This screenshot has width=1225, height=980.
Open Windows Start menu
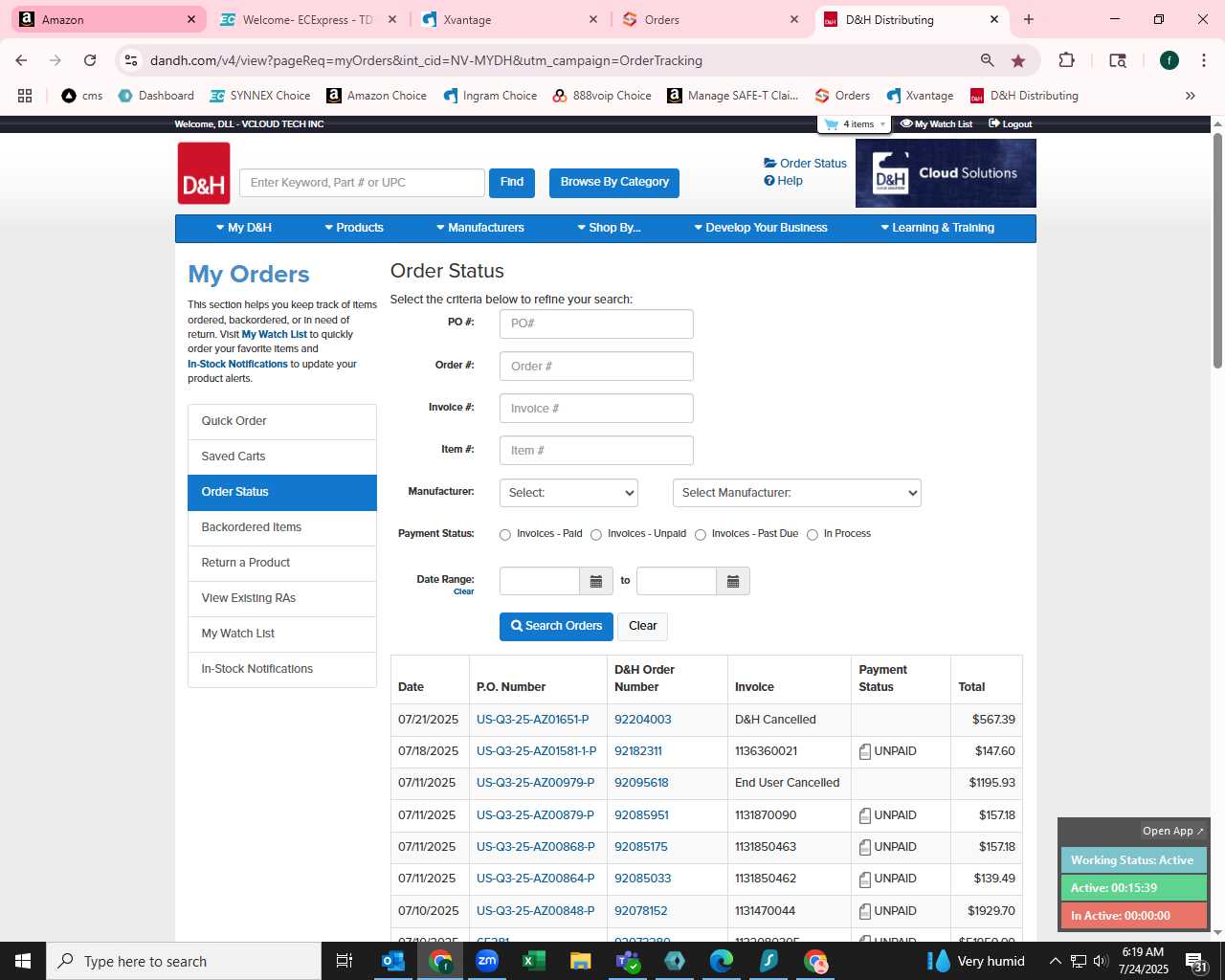tap(23, 961)
